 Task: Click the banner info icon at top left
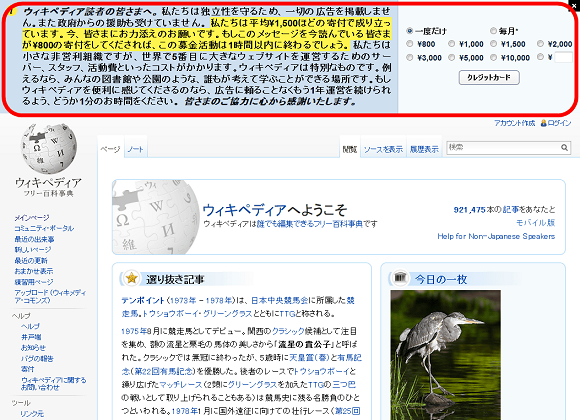point(11,11)
